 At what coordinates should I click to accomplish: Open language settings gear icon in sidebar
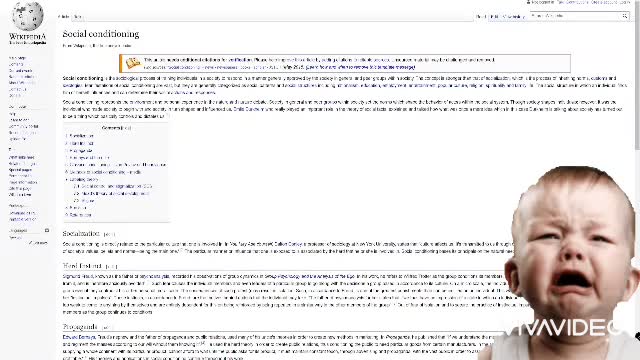tap(47, 231)
